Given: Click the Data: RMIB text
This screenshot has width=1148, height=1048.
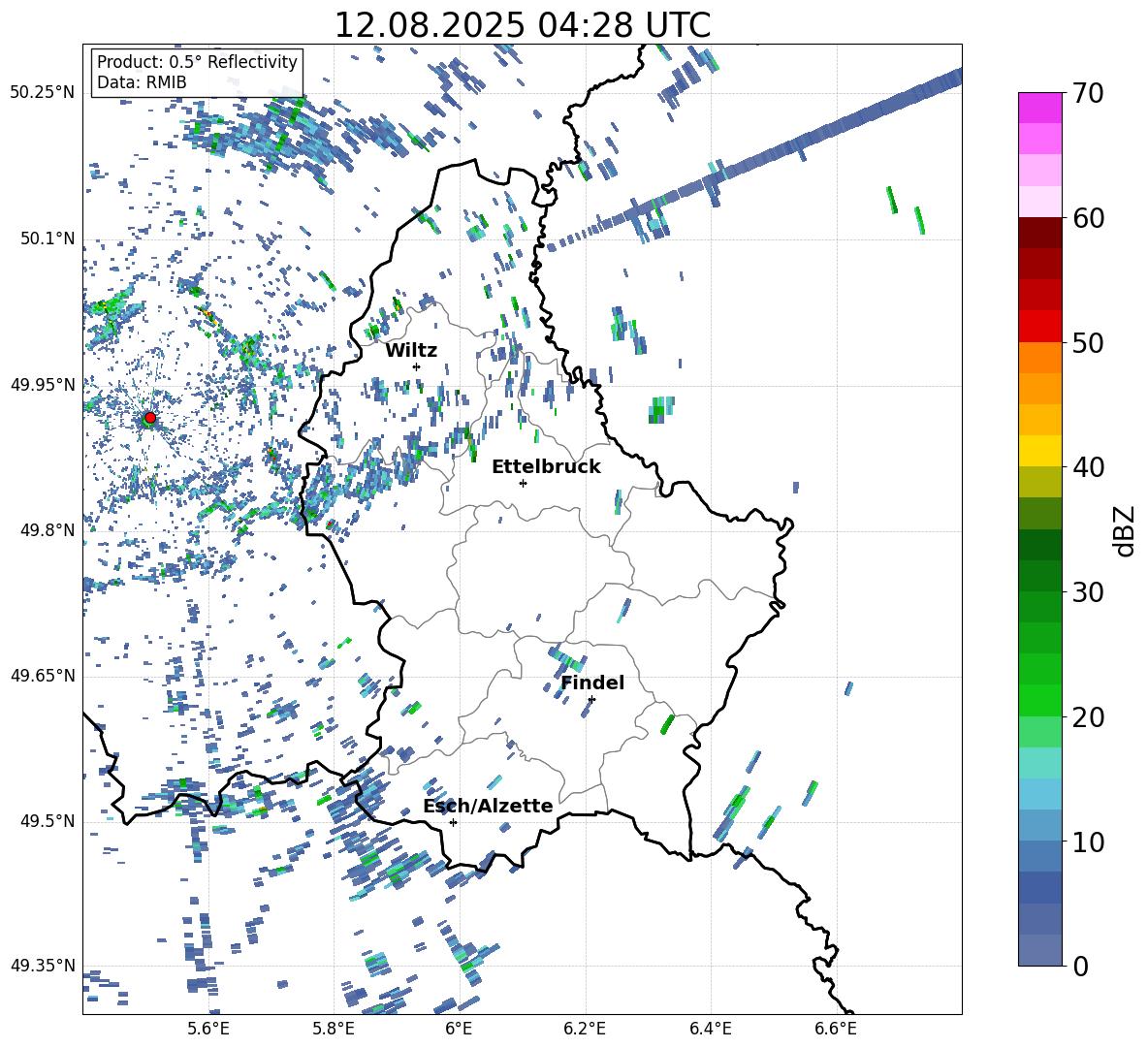Looking at the screenshot, I should [142, 82].
